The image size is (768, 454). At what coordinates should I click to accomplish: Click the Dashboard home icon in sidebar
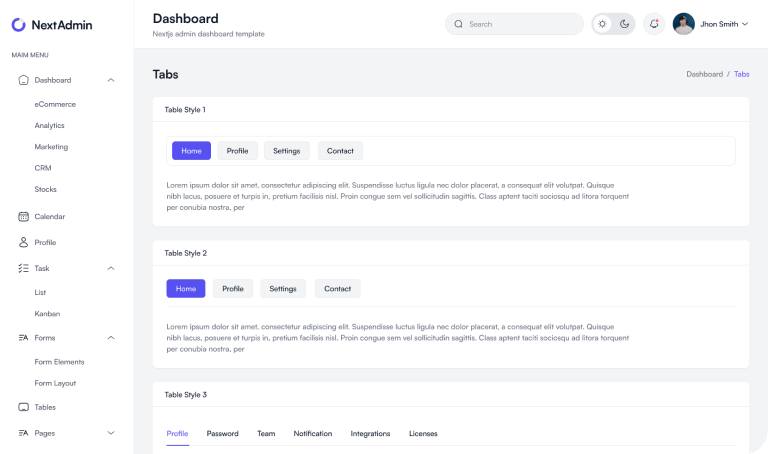click(23, 80)
